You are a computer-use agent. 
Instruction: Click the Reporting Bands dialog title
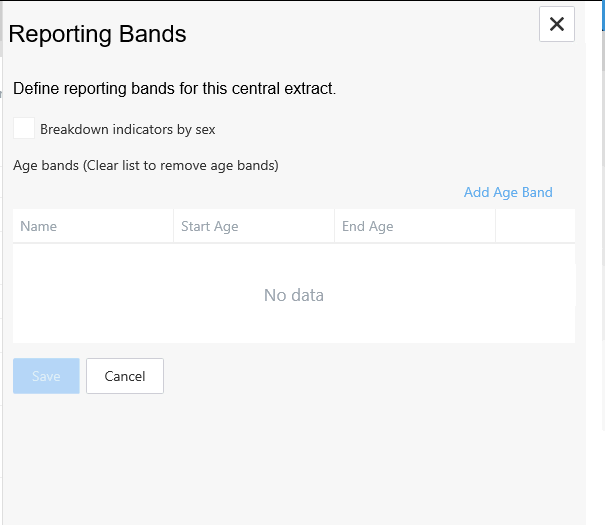(x=98, y=34)
